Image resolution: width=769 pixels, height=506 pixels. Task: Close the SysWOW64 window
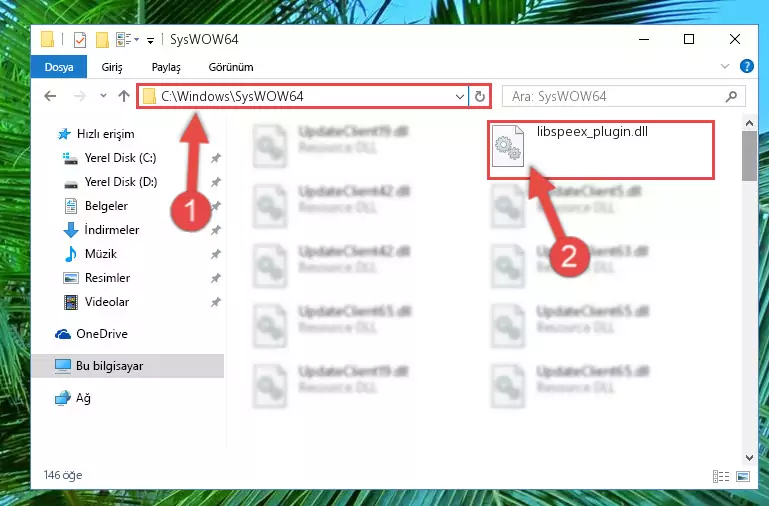coord(734,39)
